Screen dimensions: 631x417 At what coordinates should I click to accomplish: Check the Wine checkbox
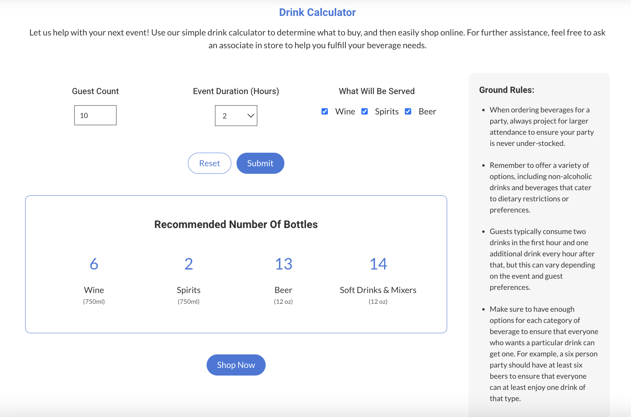325,111
